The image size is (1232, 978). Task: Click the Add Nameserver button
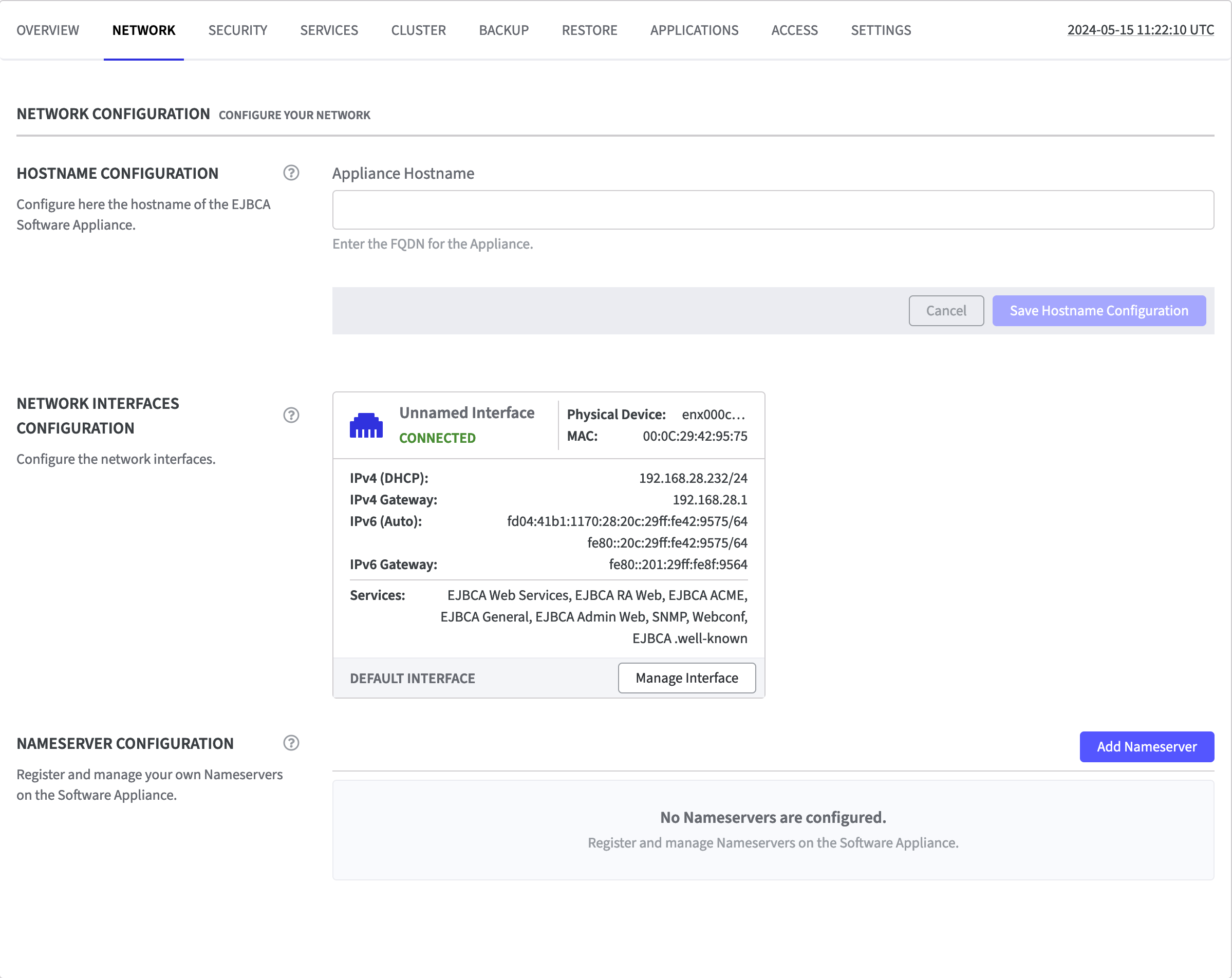[x=1146, y=747]
